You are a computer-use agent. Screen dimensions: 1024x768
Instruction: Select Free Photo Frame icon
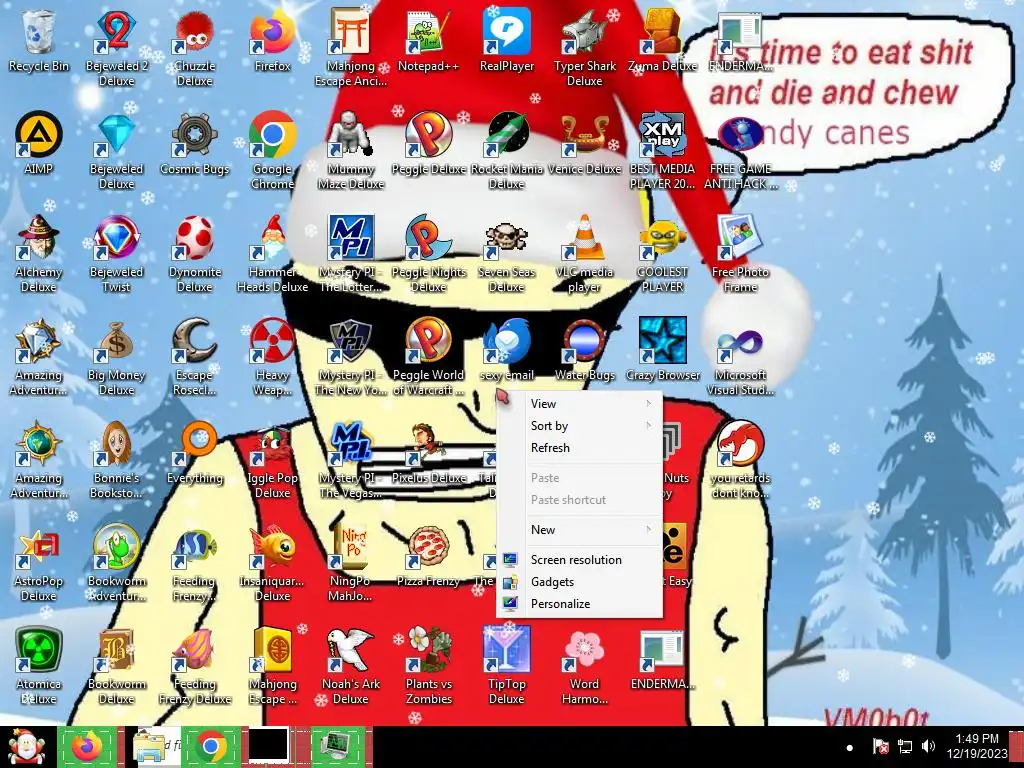pos(741,238)
